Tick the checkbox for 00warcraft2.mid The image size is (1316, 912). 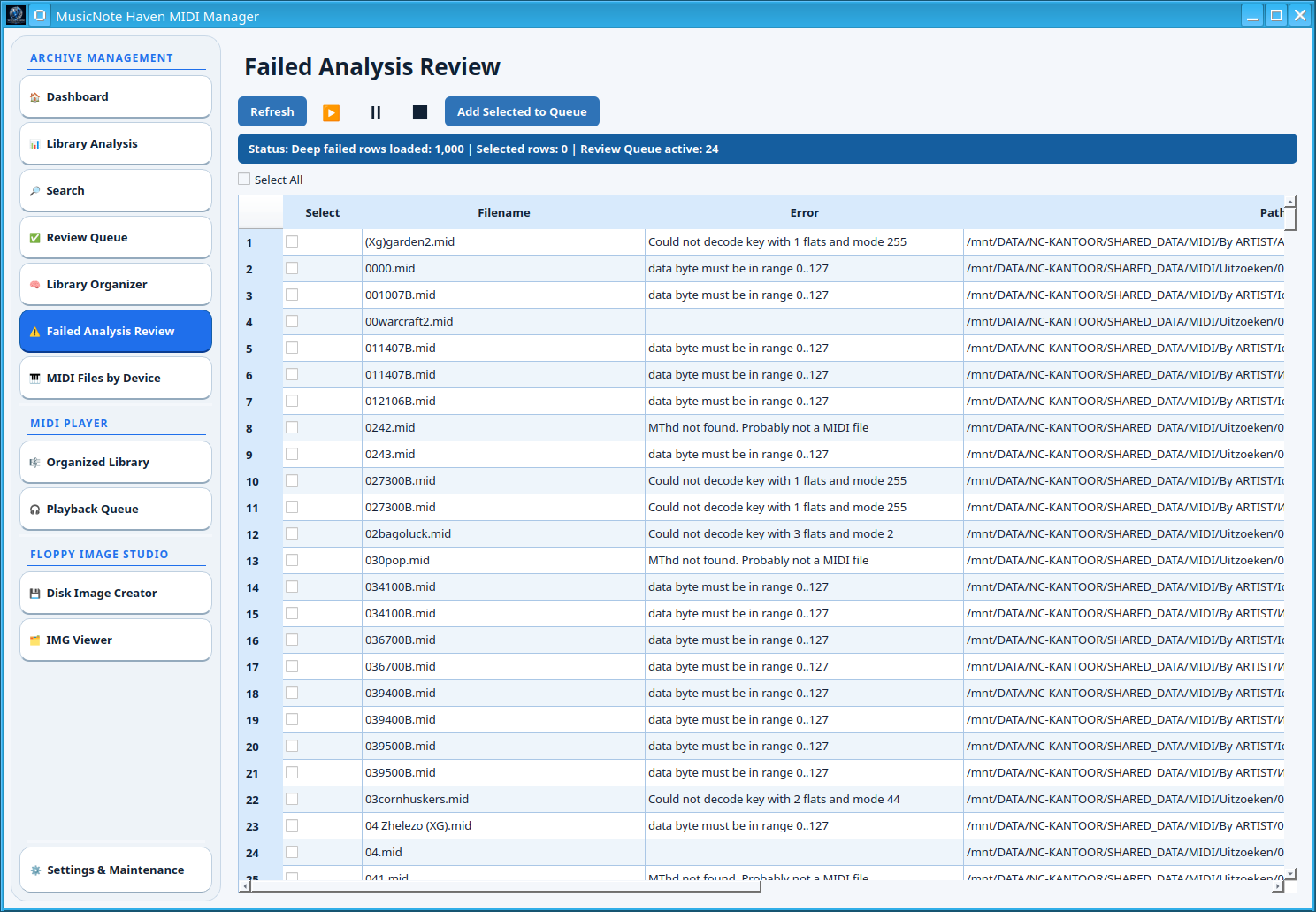pos(292,321)
